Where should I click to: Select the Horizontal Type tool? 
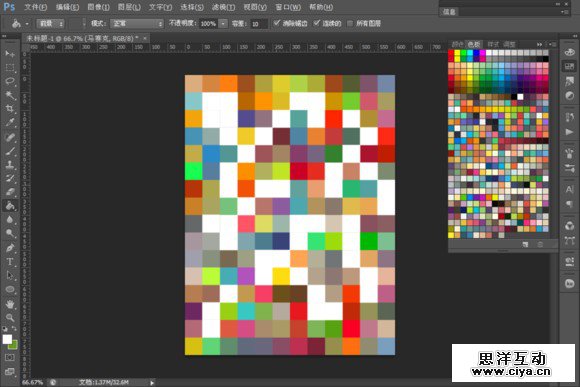click(10, 262)
